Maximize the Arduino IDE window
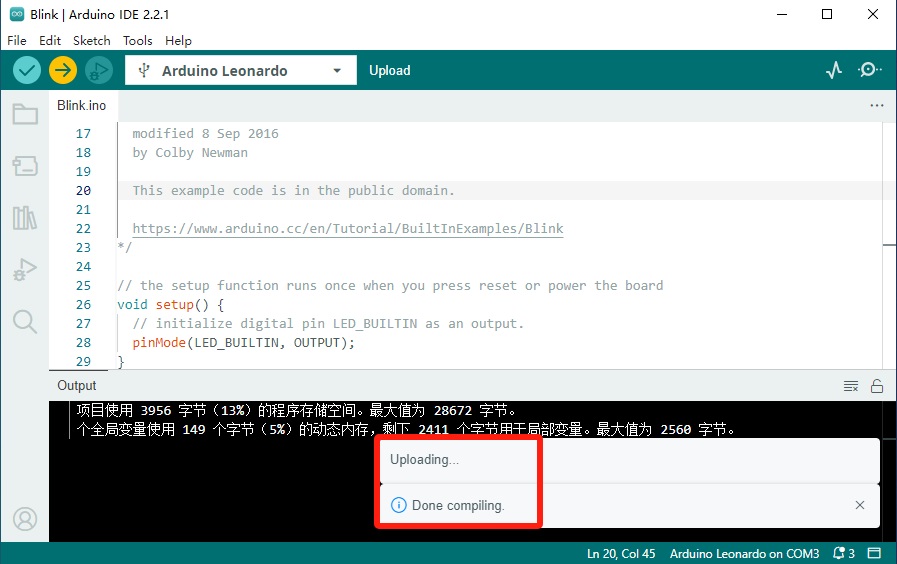 click(827, 14)
